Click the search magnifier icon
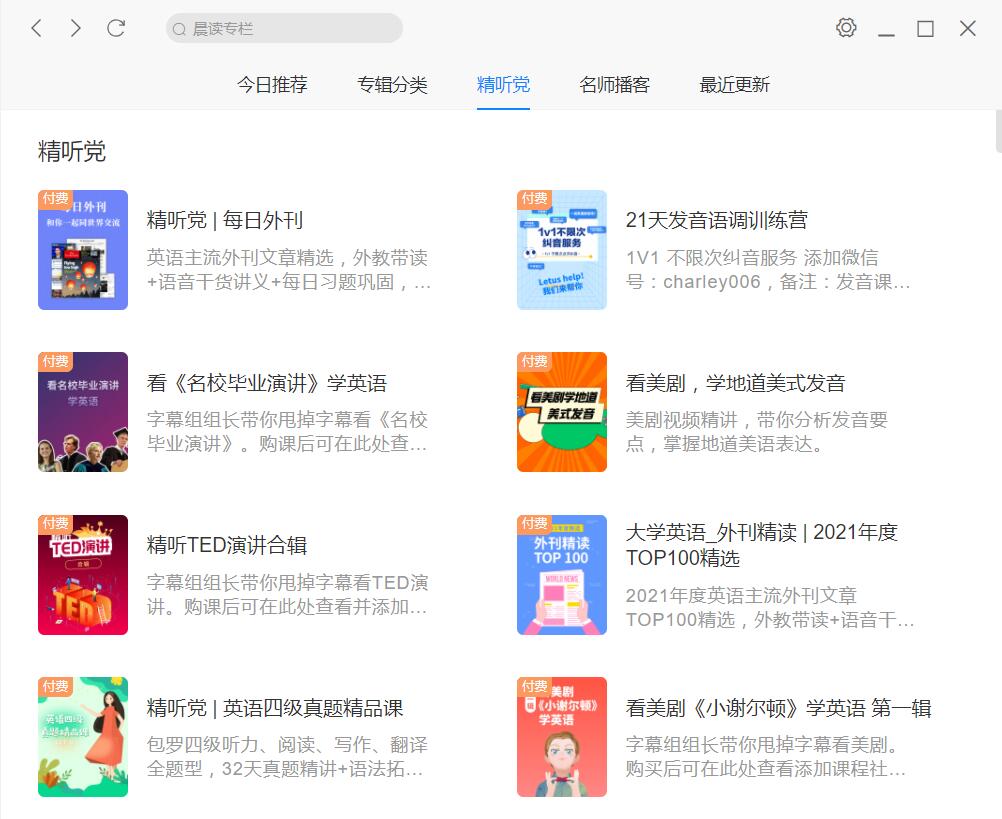This screenshot has width=1002, height=819. (179, 29)
